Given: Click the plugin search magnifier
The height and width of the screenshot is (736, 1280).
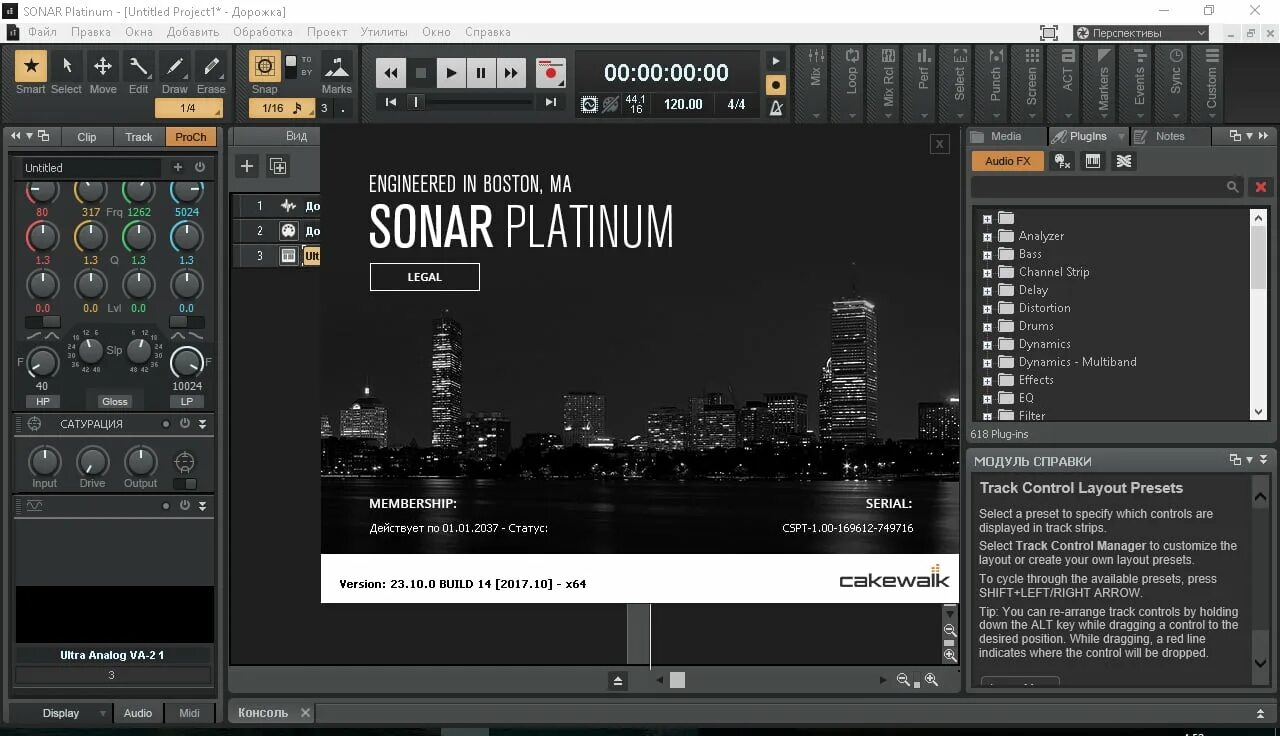Looking at the screenshot, I should tap(1234, 187).
